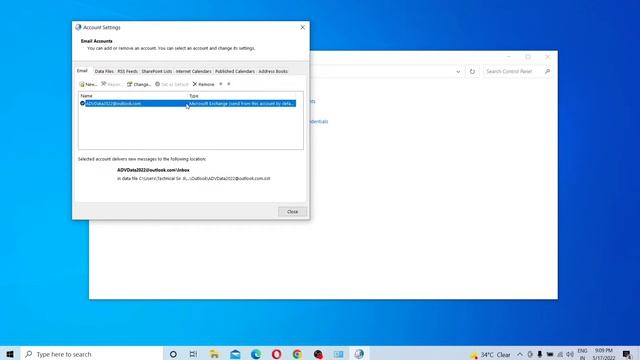Click Search Control Panel input field
The width and height of the screenshot is (640, 360).
click(513, 71)
